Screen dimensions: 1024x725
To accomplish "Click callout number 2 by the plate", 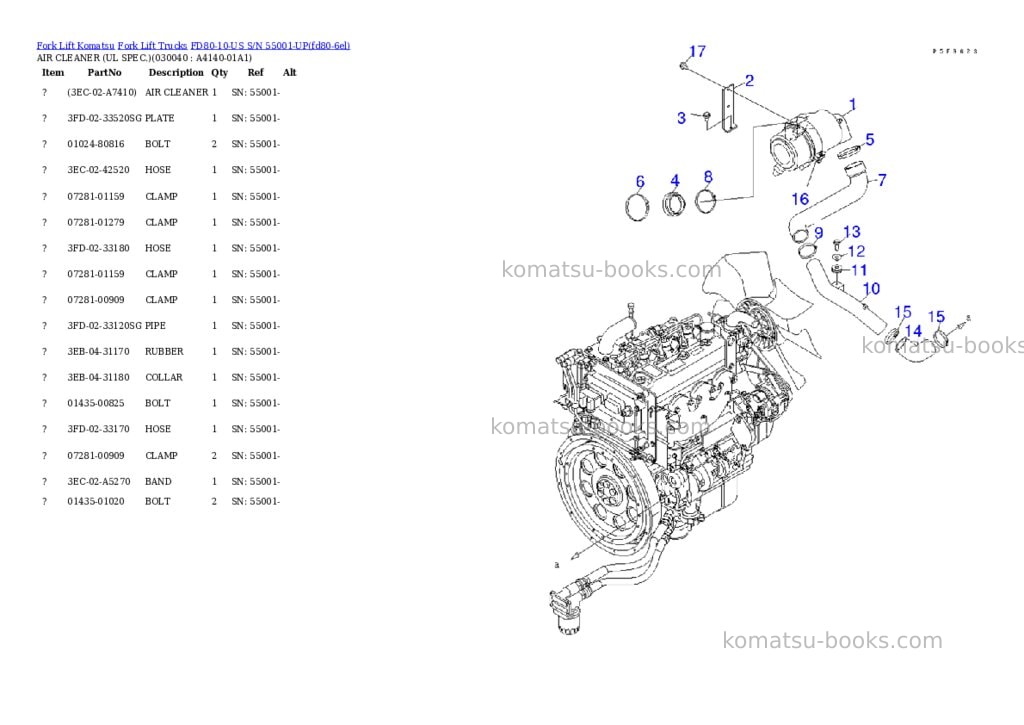I will pyautogui.click(x=749, y=80).
